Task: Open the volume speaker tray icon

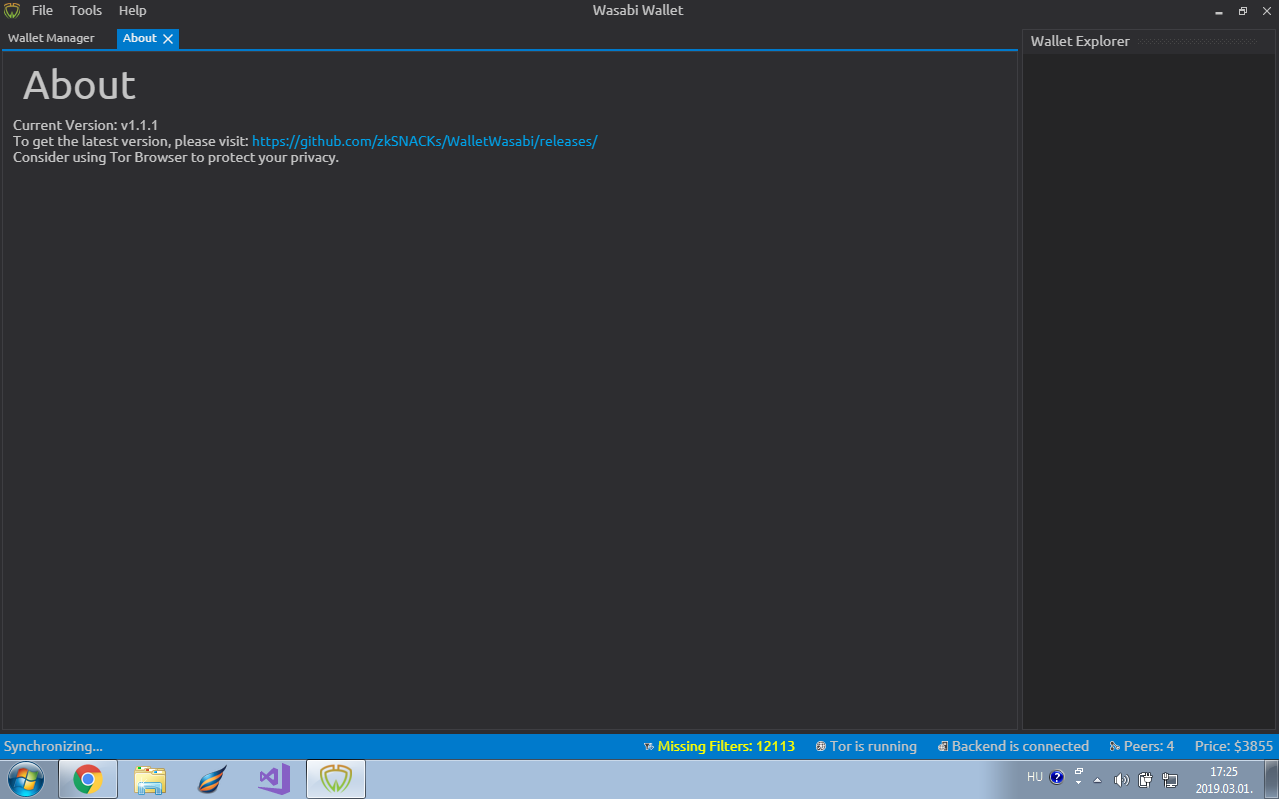Action: [x=1121, y=780]
